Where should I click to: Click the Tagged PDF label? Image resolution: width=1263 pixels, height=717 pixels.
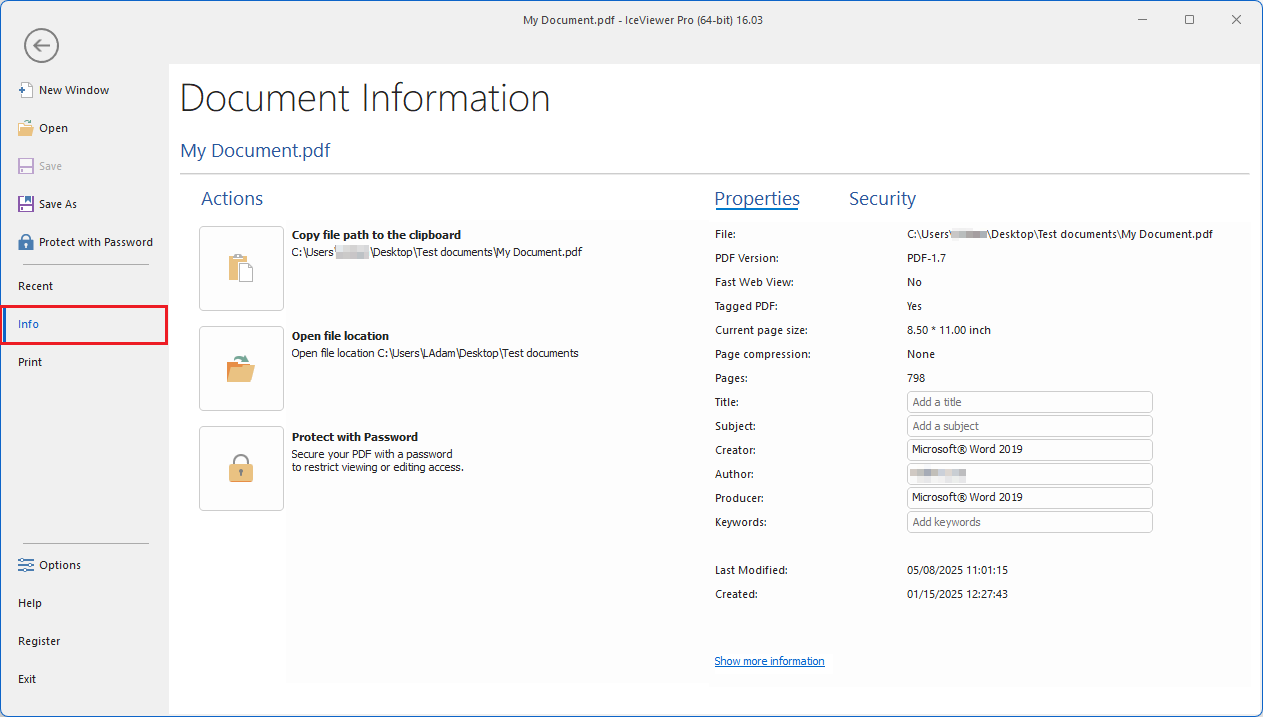[x=746, y=306]
